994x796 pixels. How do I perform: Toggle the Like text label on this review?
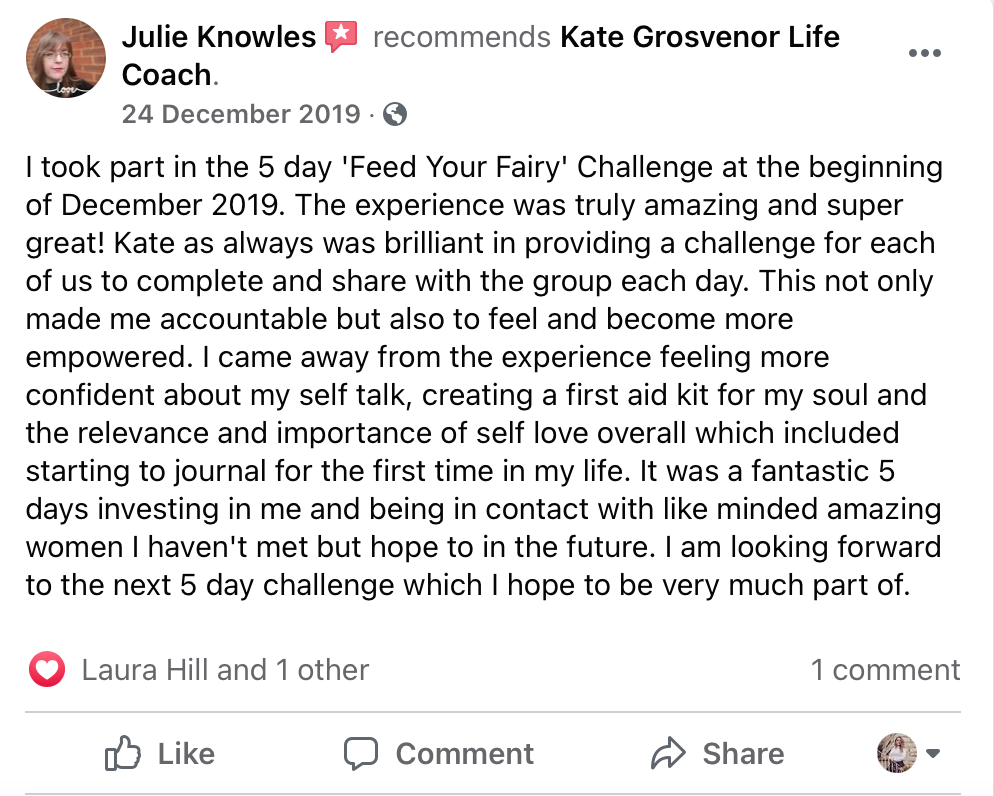pos(186,753)
